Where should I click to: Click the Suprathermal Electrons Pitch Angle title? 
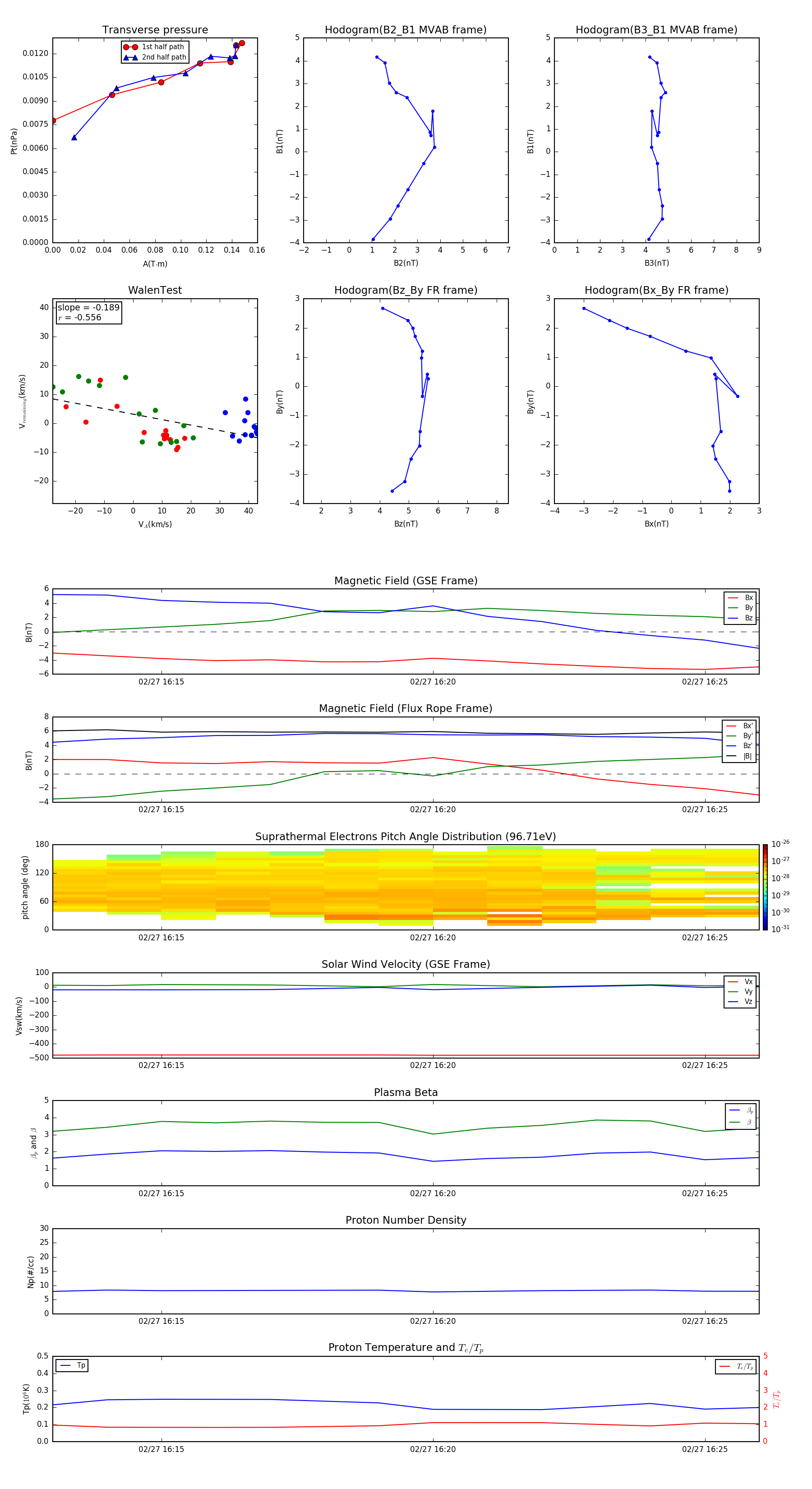click(x=406, y=837)
